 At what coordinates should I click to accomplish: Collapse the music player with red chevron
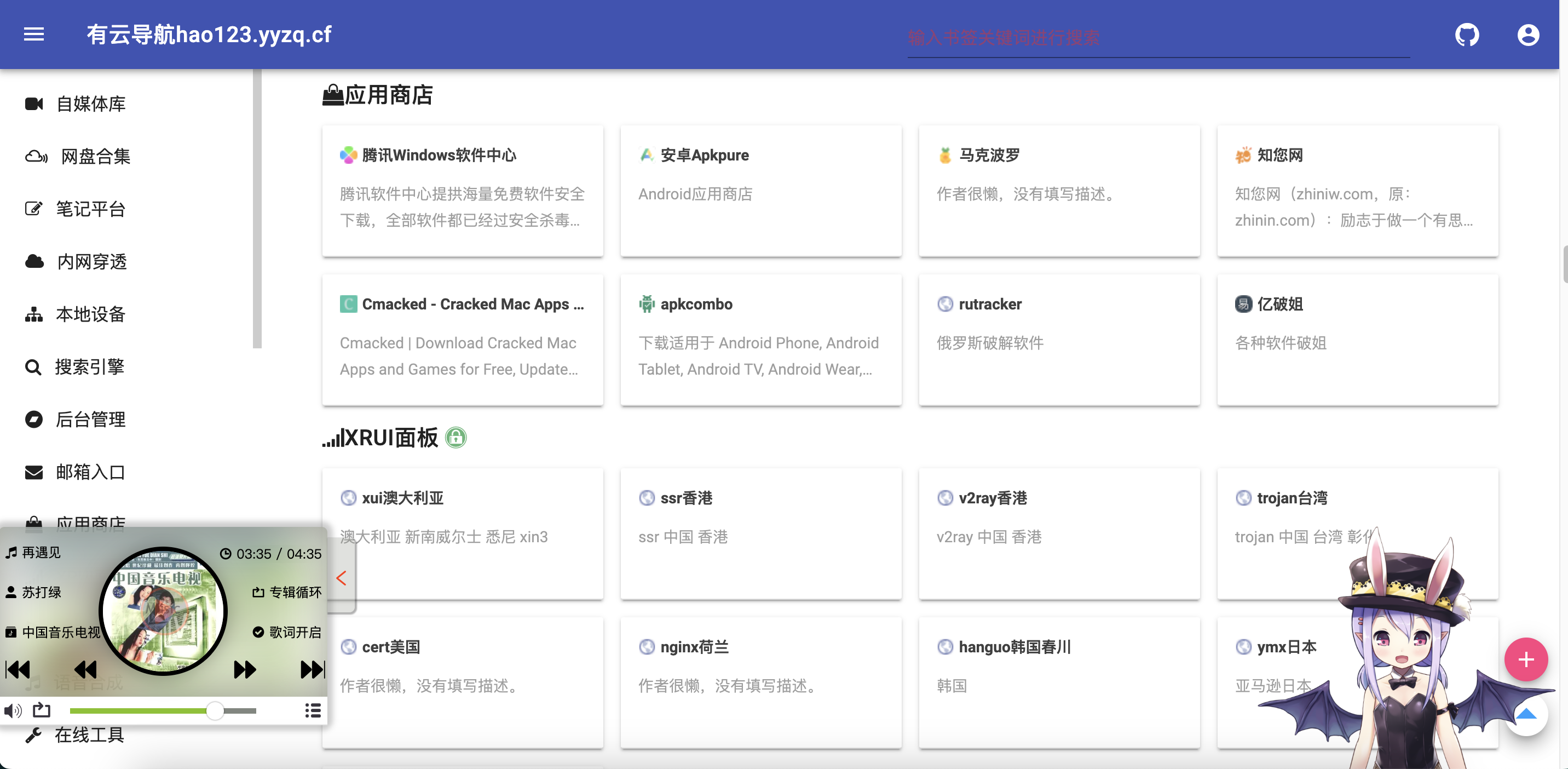click(342, 578)
